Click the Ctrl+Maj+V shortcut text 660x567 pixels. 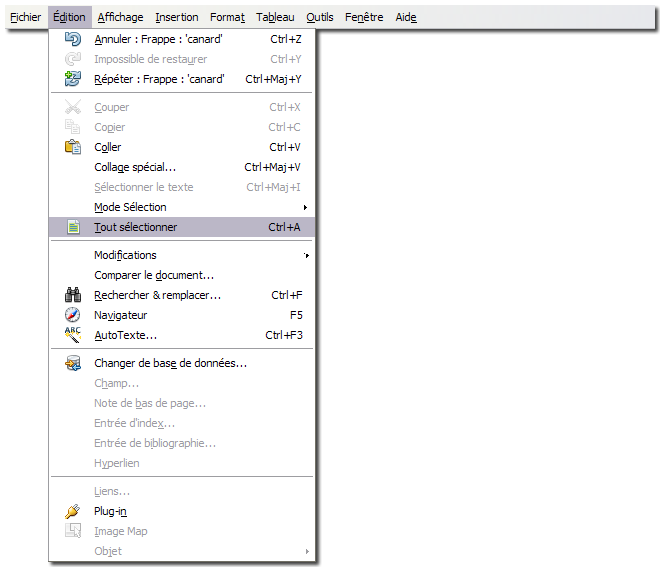click(272, 167)
